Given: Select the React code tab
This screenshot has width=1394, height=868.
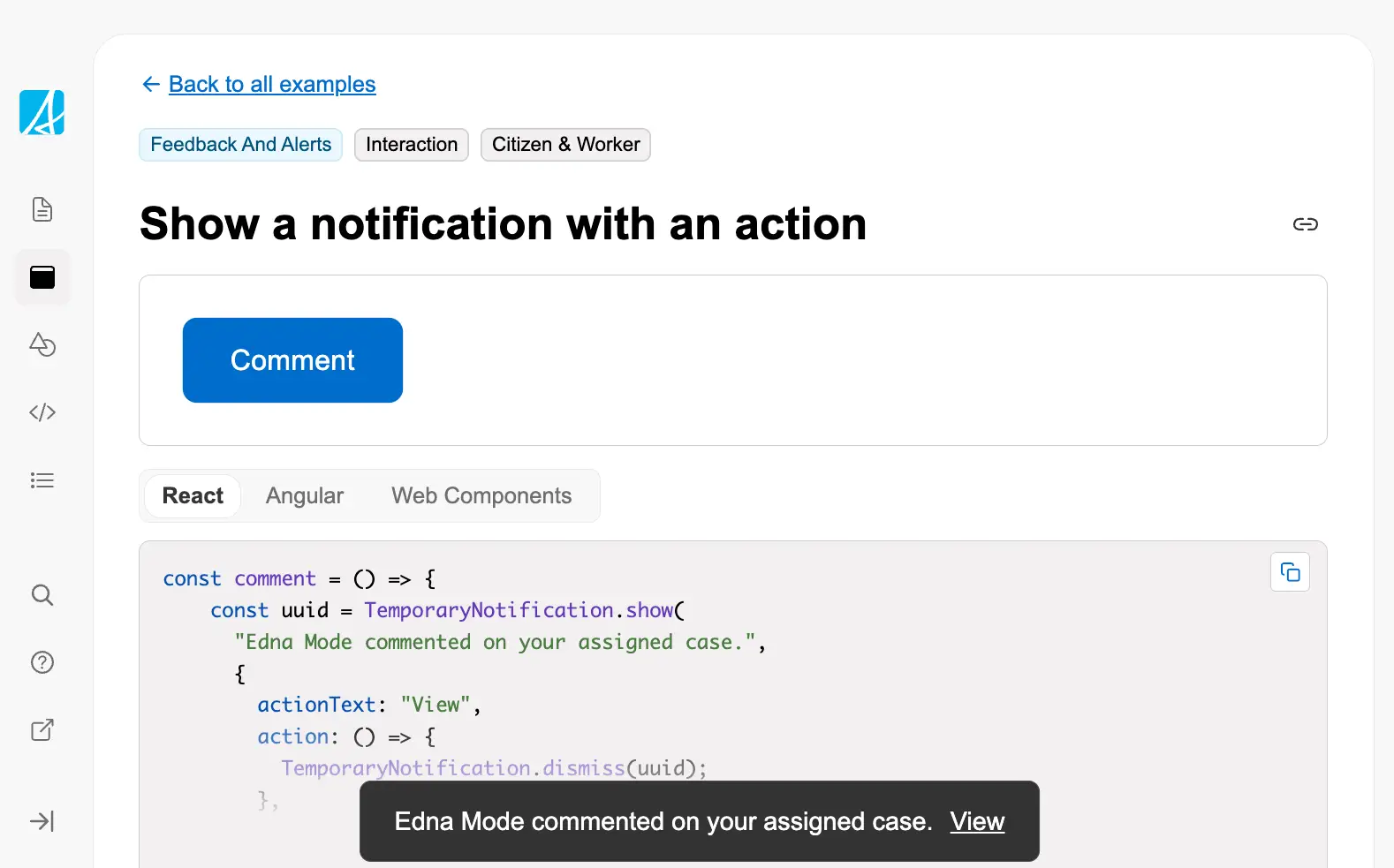Looking at the screenshot, I should click(x=193, y=496).
